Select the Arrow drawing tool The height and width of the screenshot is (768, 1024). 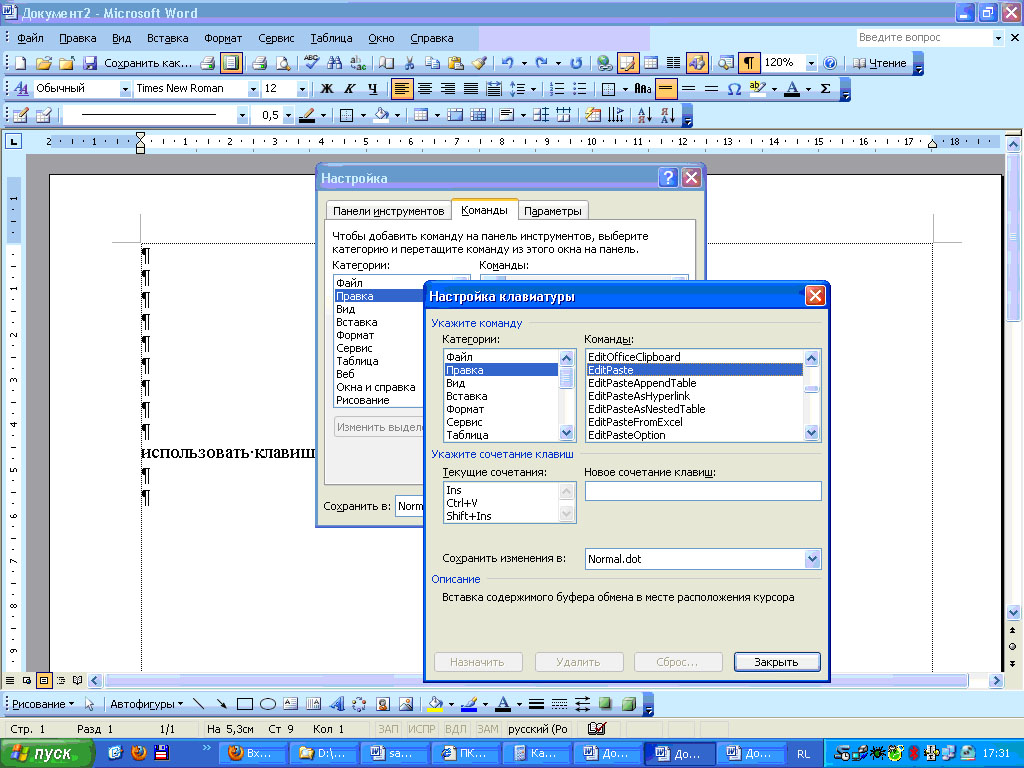coord(221,704)
